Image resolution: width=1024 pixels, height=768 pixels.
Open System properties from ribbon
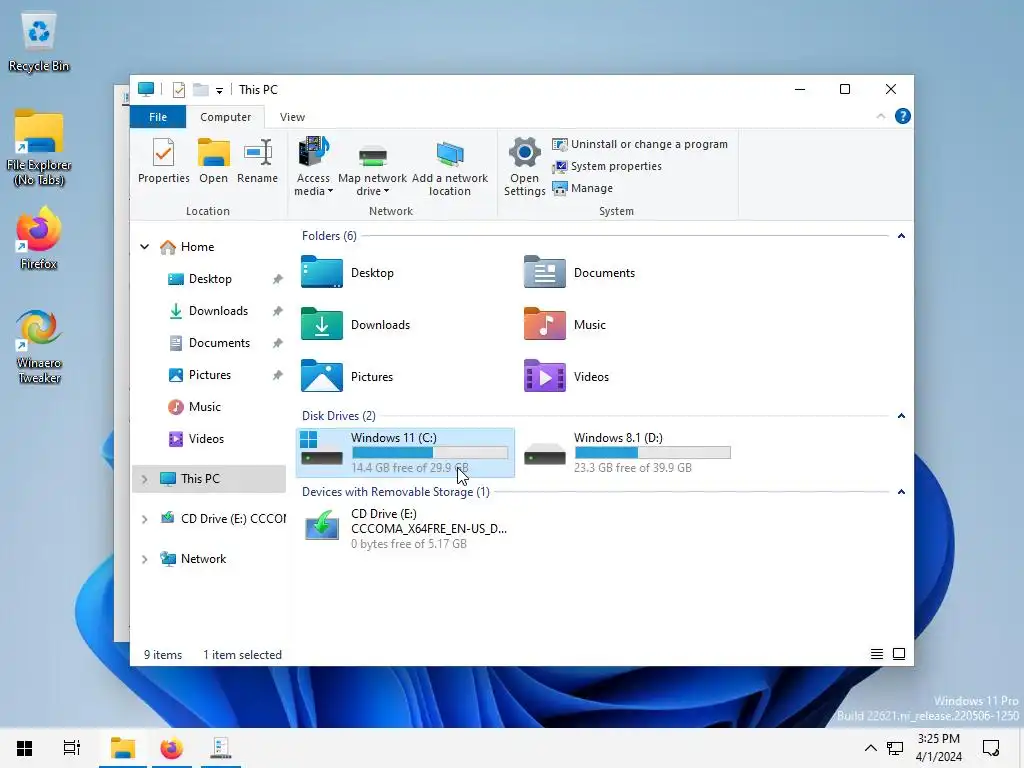(x=607, y=167)
